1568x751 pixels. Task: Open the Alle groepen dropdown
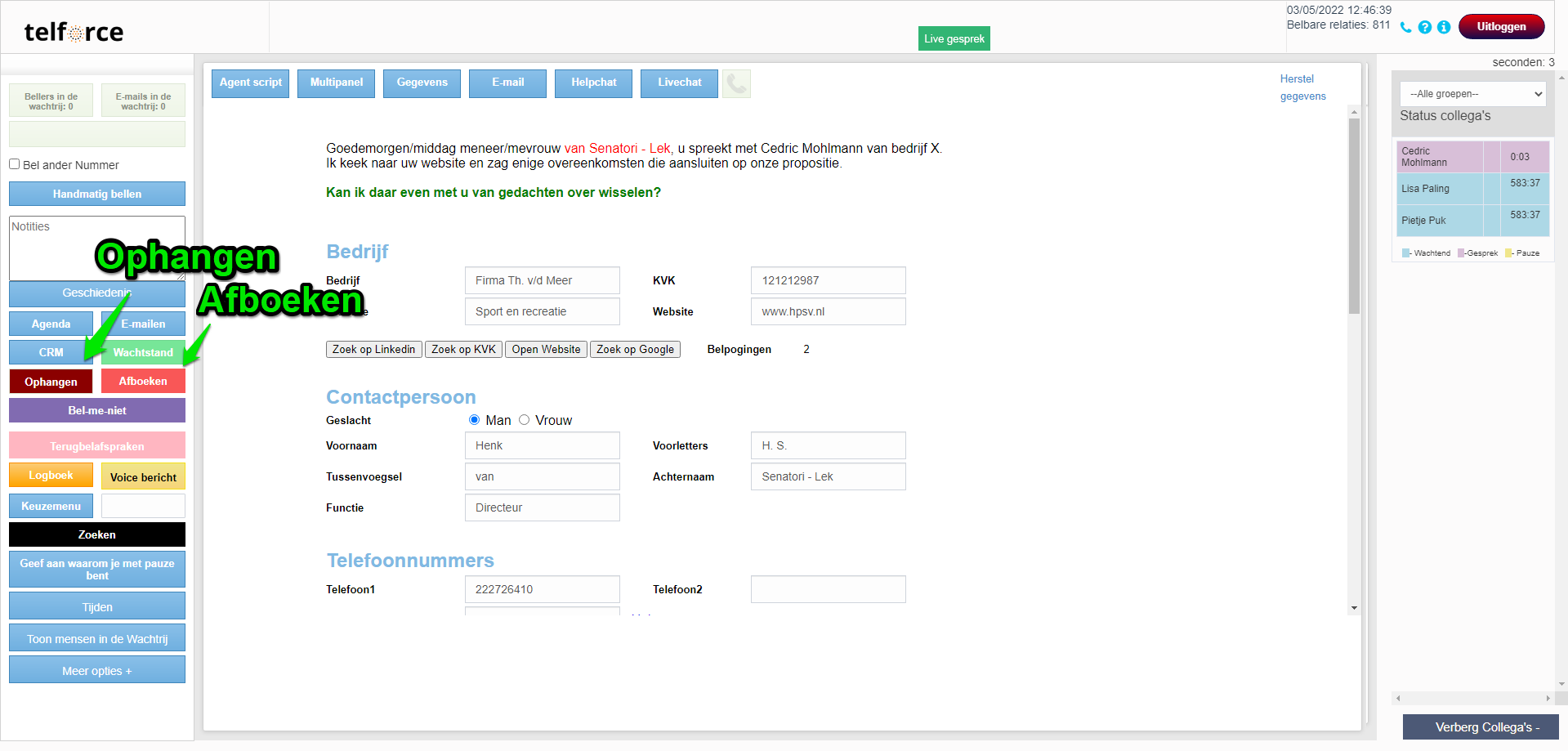point(1472,94)
